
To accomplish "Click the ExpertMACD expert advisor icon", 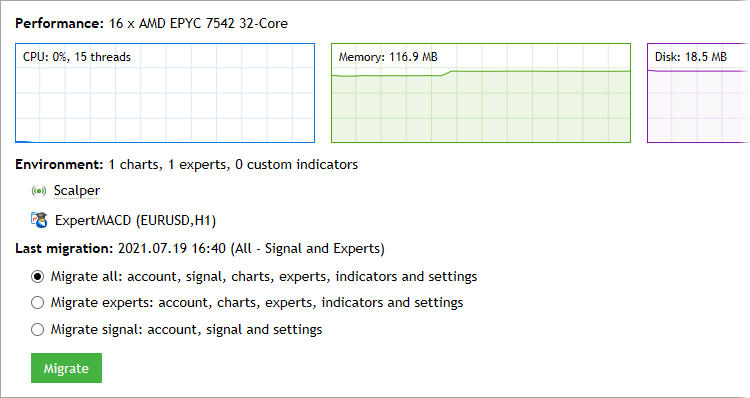I will click(39, 220).
